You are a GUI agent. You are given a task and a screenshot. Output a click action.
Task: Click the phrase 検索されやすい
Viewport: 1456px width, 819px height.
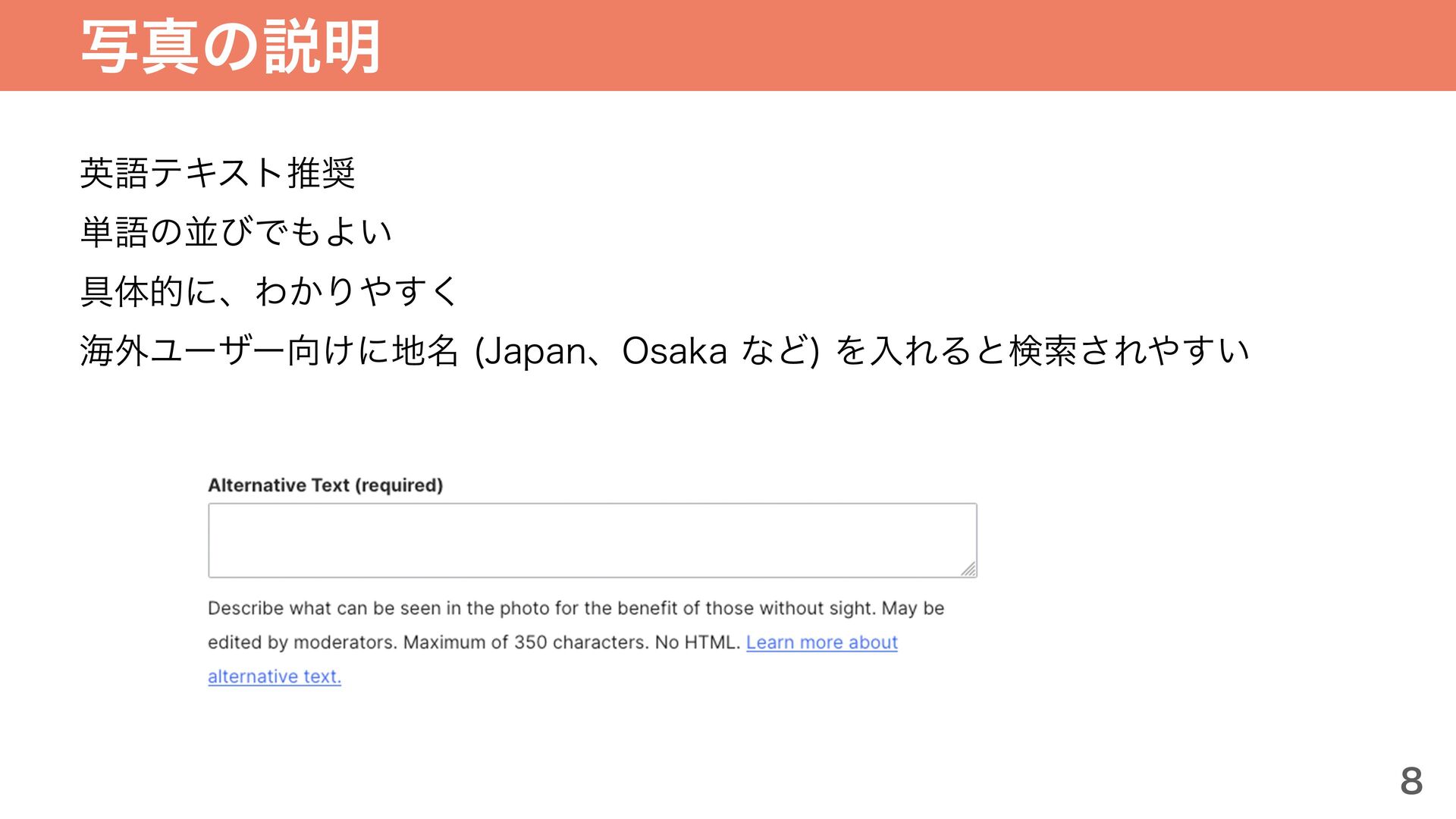coord(1128,351)
